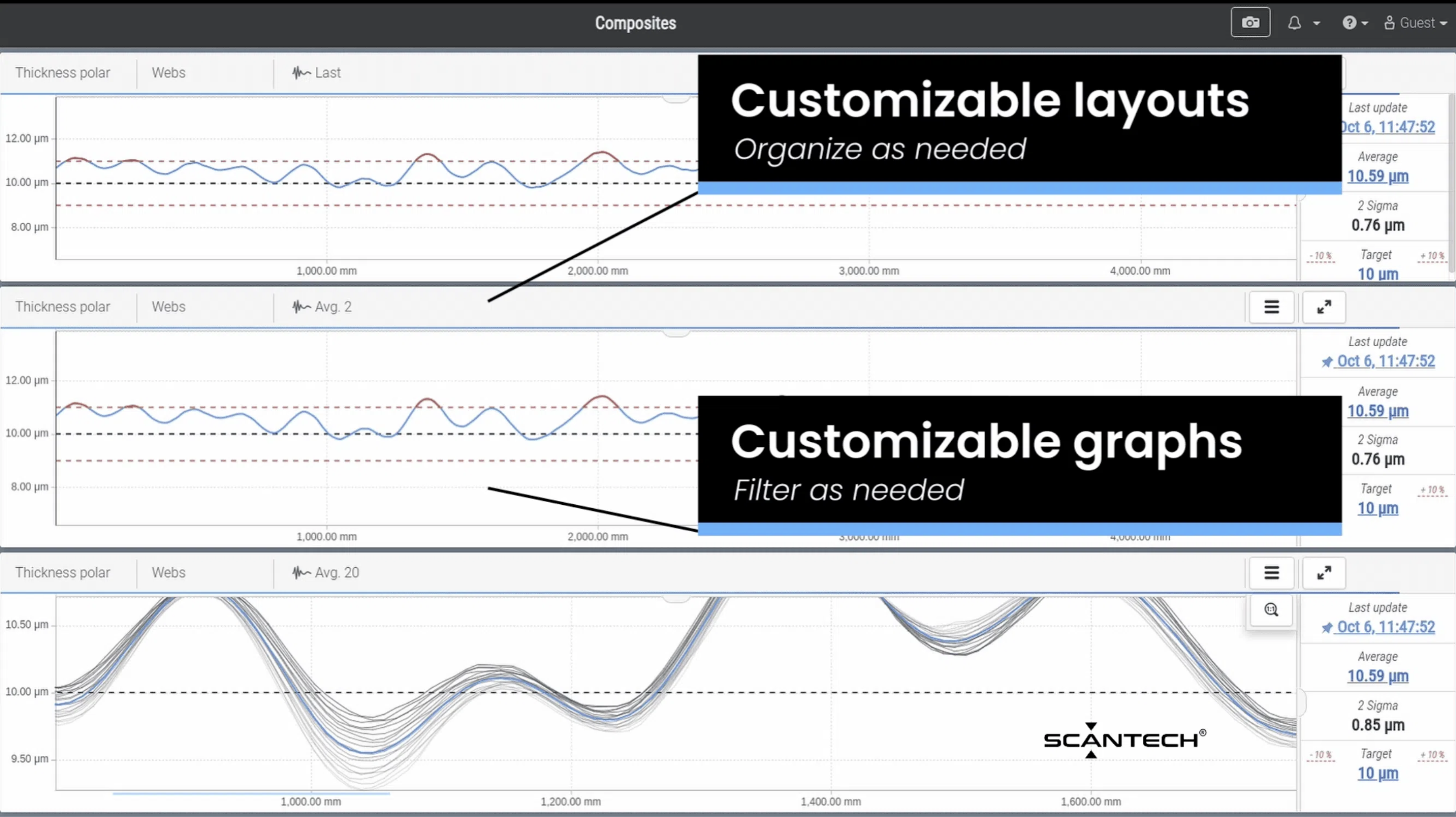Open the help question-mark menu

click(1355, 23)
